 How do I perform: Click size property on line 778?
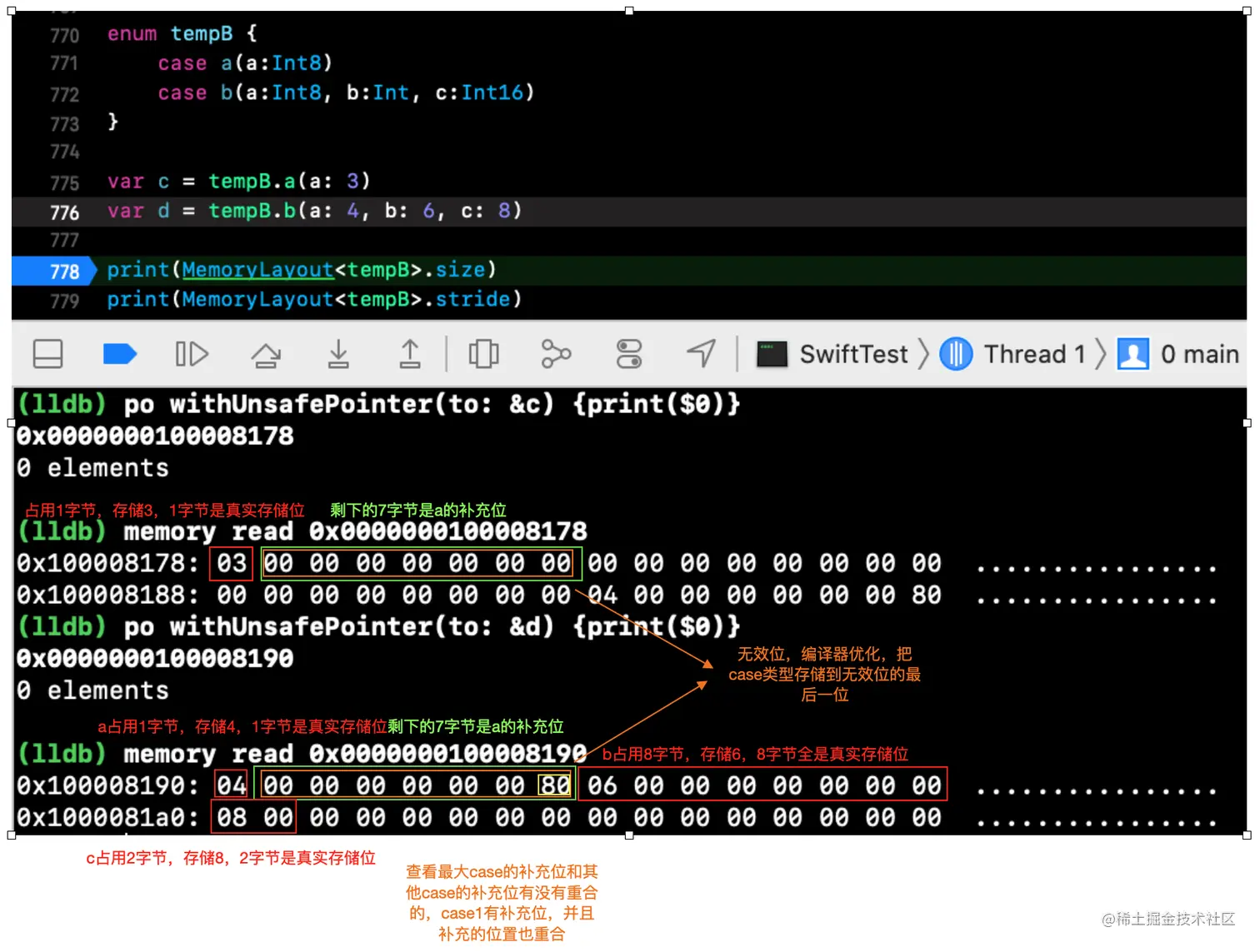460,270
